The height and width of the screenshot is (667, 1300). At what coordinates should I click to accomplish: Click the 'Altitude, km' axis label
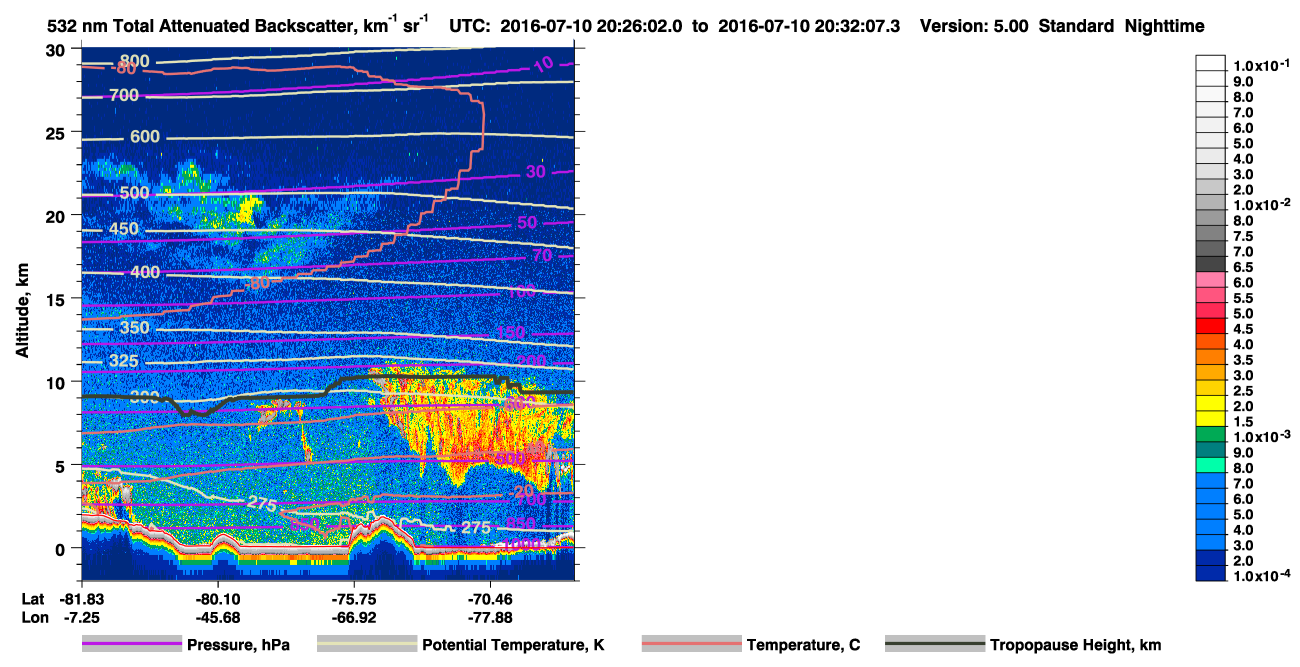[21, 313]
